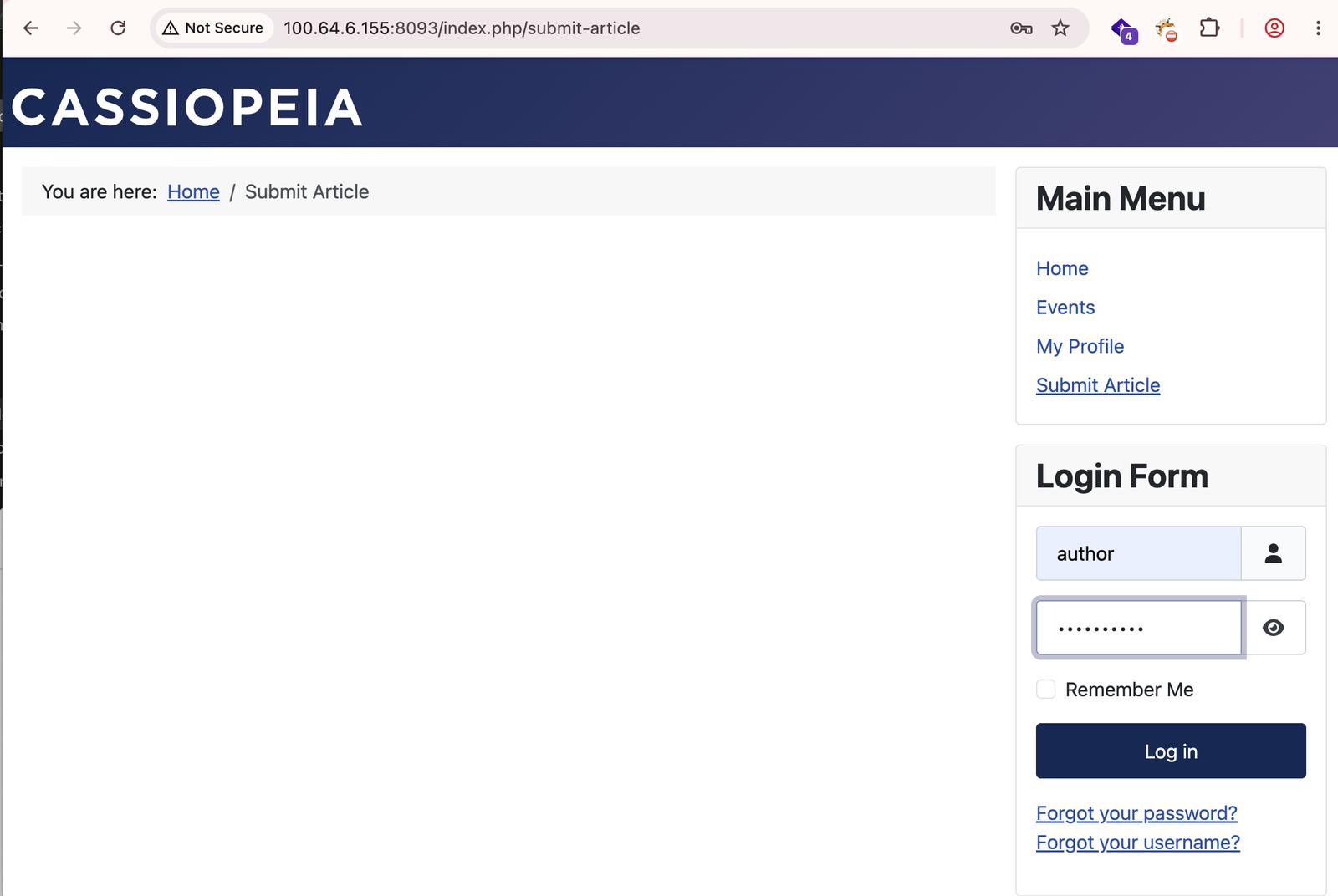1338x896 pixels.
Task: Enable the Remember Me checkbox
Action: (x=1045, y=690)
